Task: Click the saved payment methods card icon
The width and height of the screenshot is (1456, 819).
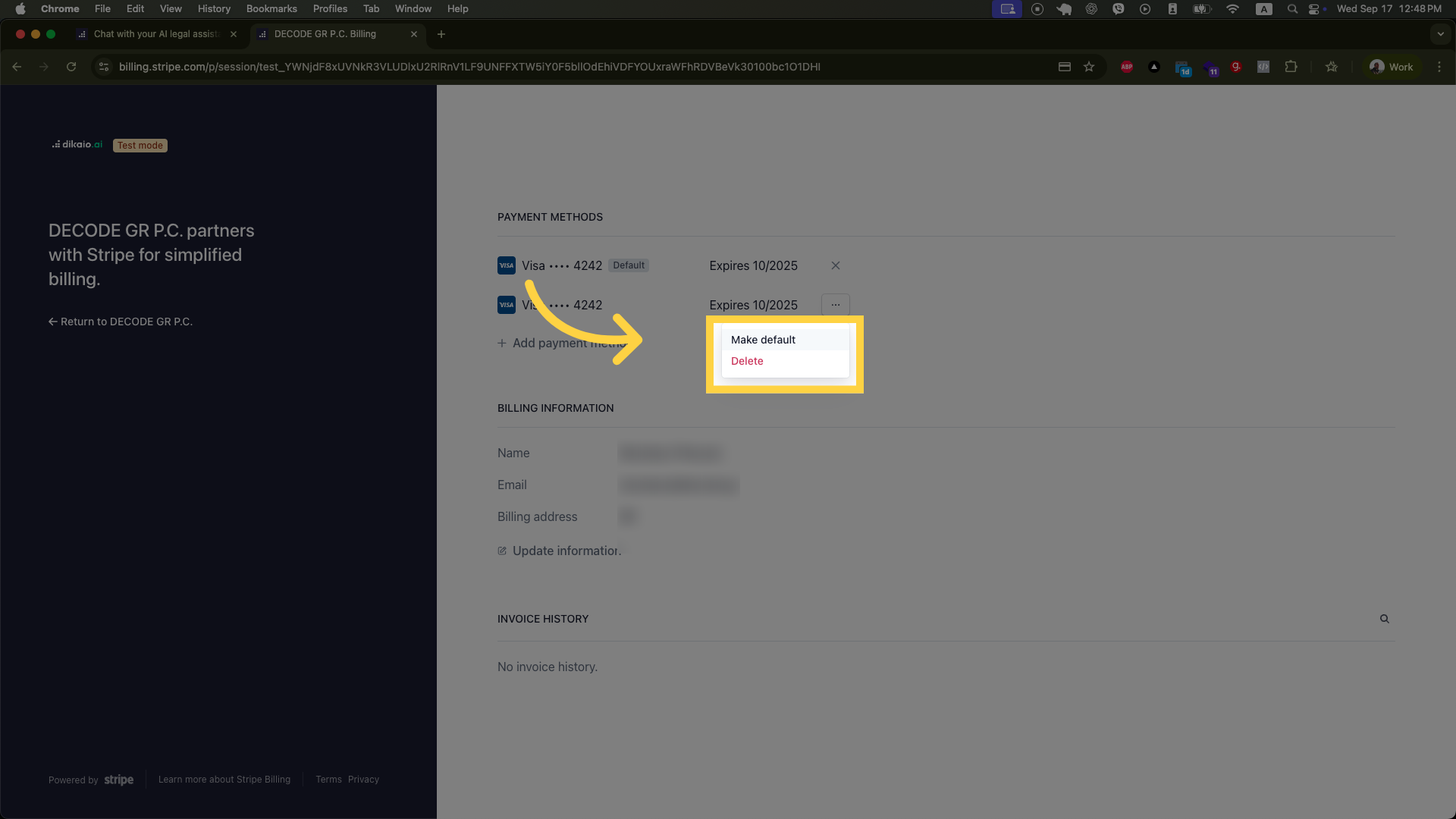Action: pos(1064,67)
